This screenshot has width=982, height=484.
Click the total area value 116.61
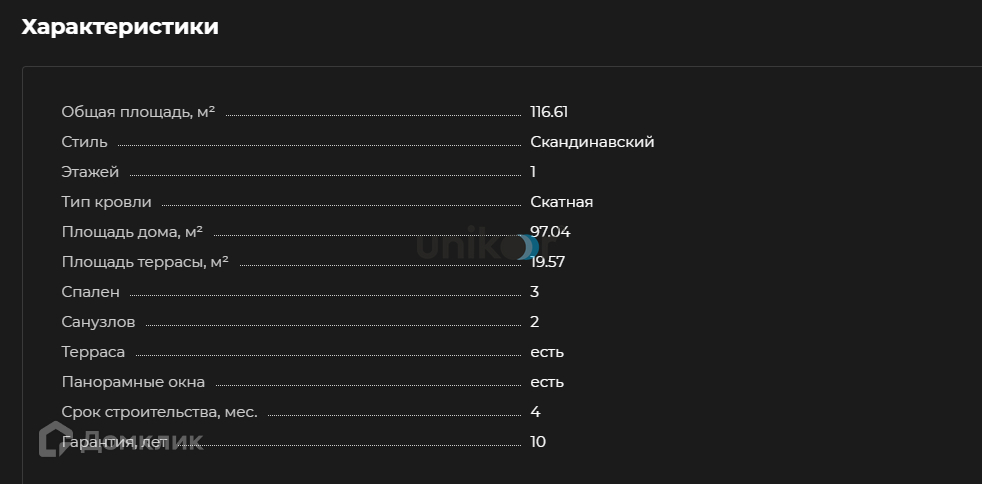click(549, 112)
